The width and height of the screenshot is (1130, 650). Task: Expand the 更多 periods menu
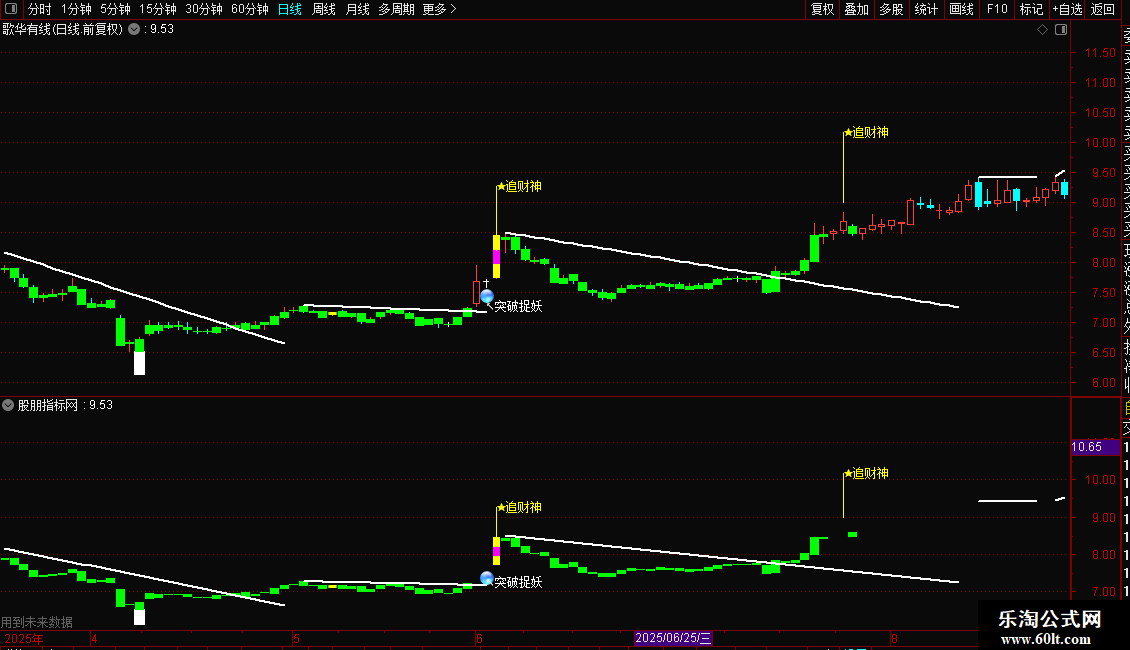[x=440, y=9]
